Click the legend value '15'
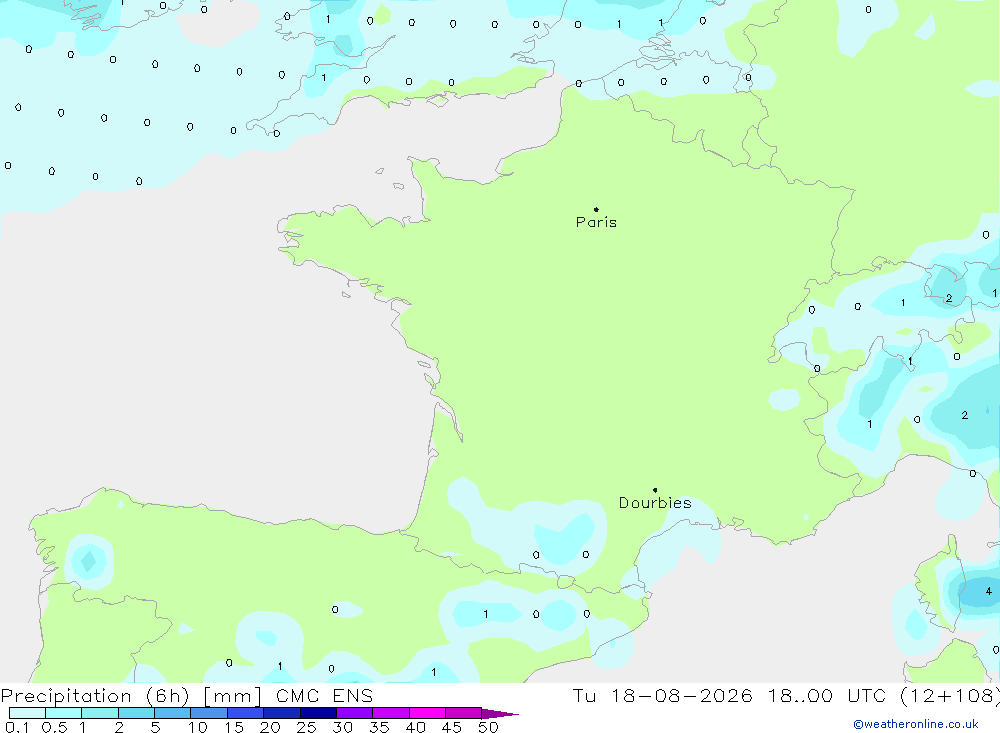Image resolution: width=1000 pixels, height=733 pixels. tap(234, 727)
